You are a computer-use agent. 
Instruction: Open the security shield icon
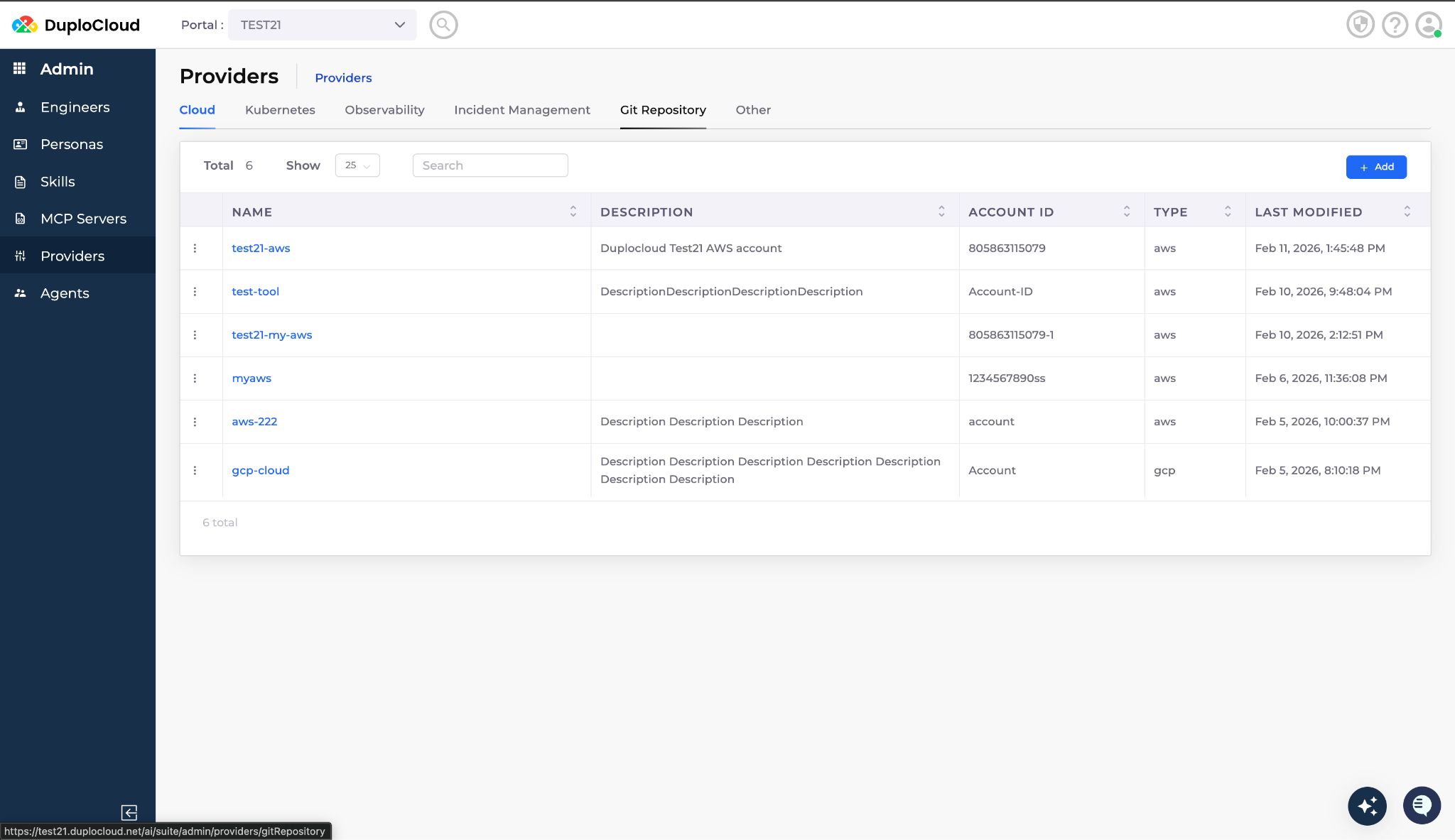pyautogui.click(x=1360, y=25)
